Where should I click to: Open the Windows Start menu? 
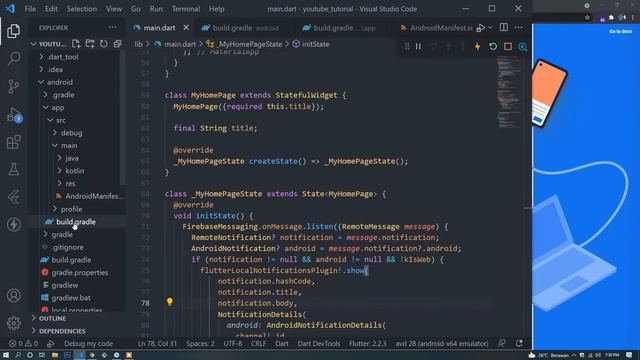[x=6, y=355]
